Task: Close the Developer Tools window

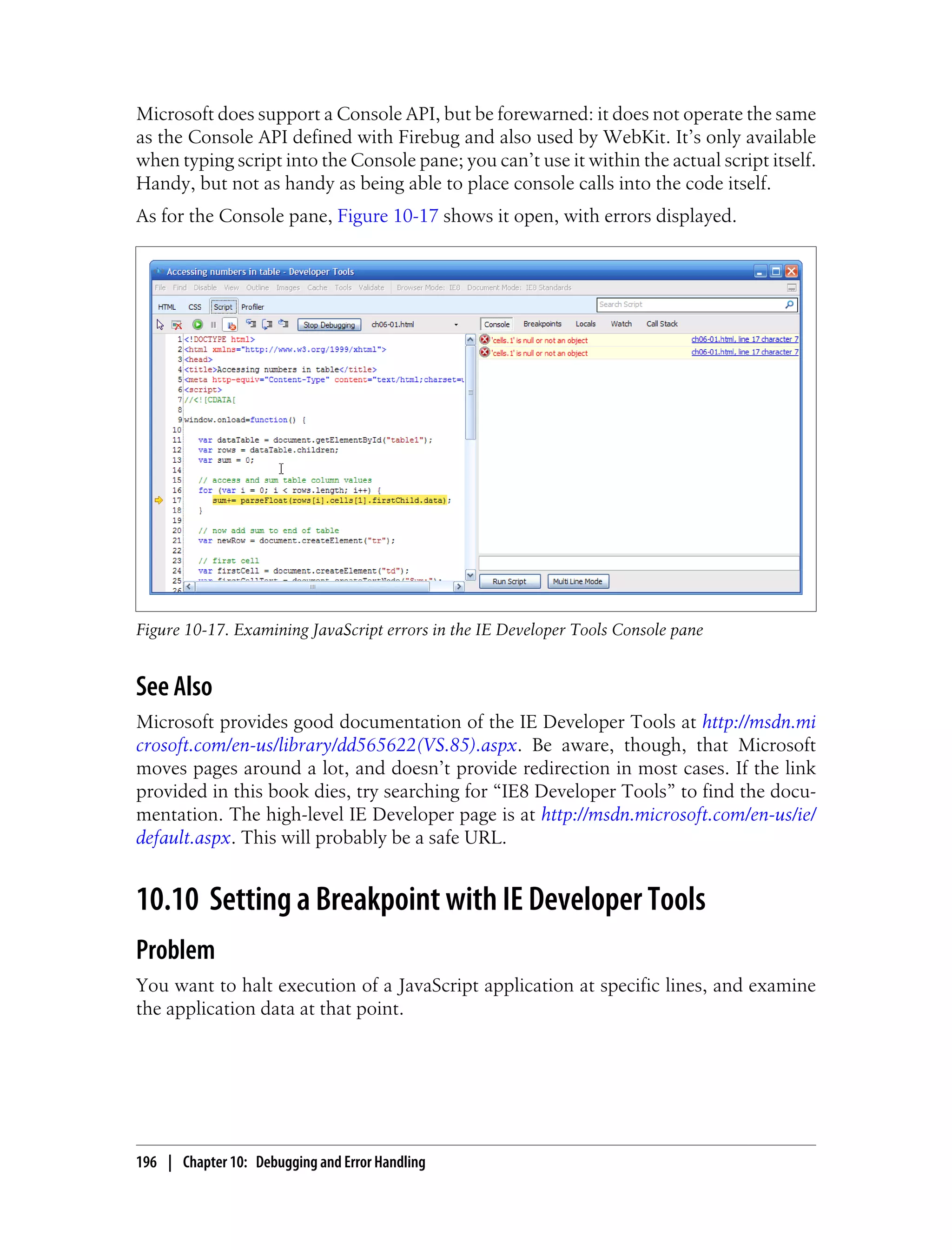Action: (791, 271)
